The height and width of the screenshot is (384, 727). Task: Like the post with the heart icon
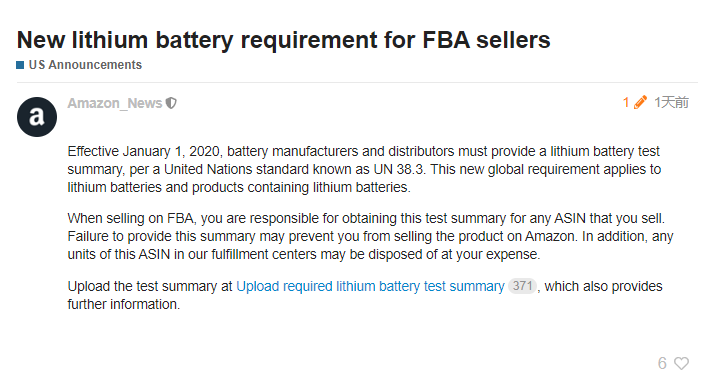click(x=681, y=363)
